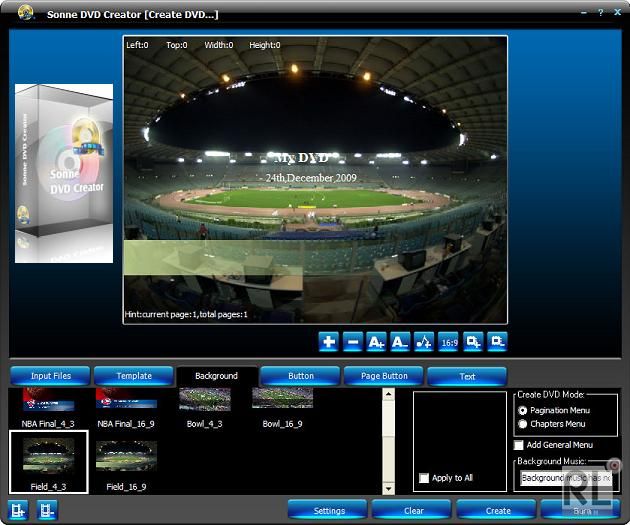Click the remove text A- icon
Screen dimensions: 630x525
pos(400,342)
